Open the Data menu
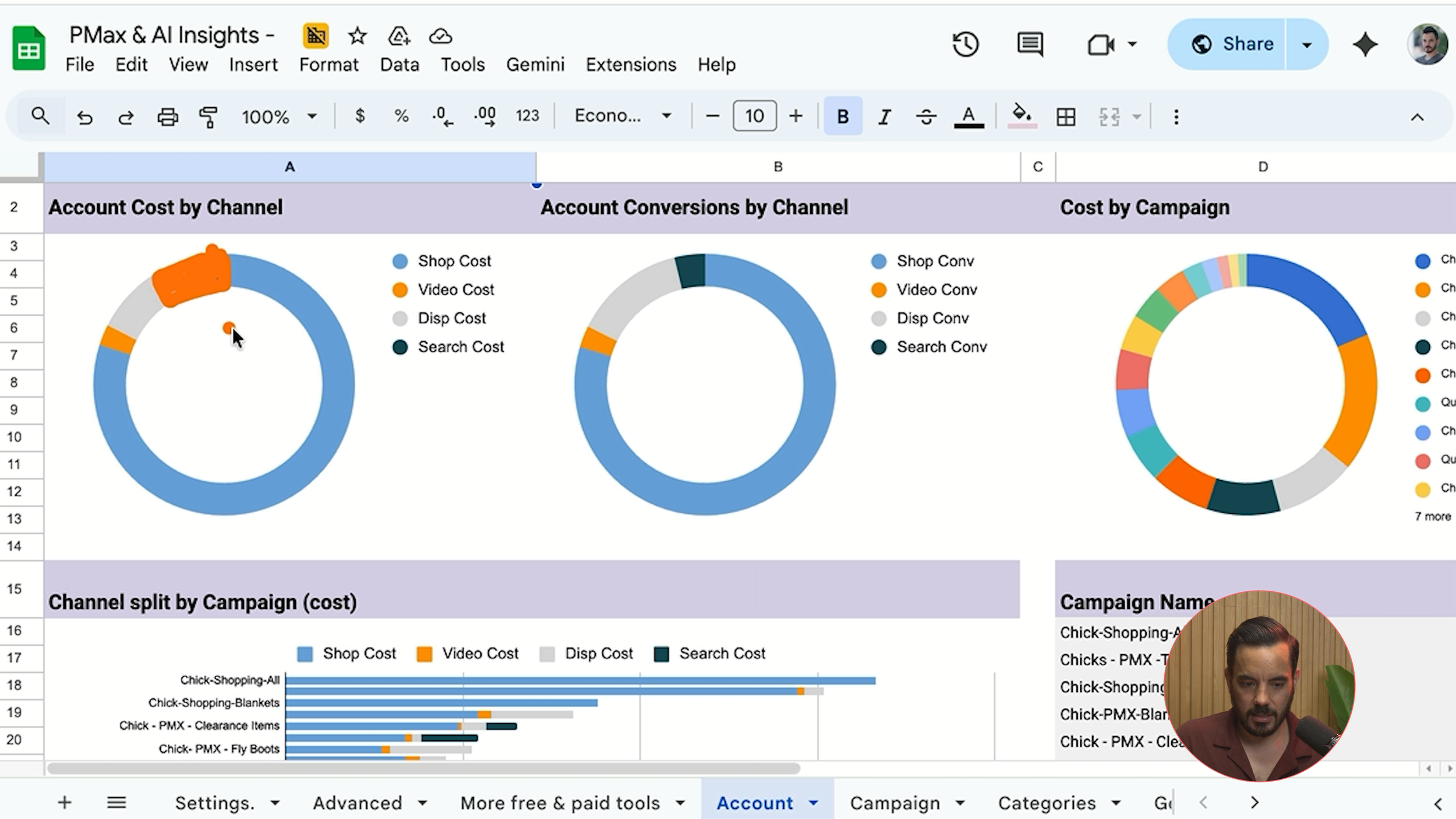The width and height of the screenshot is (1456, 819). click(400, 65)
